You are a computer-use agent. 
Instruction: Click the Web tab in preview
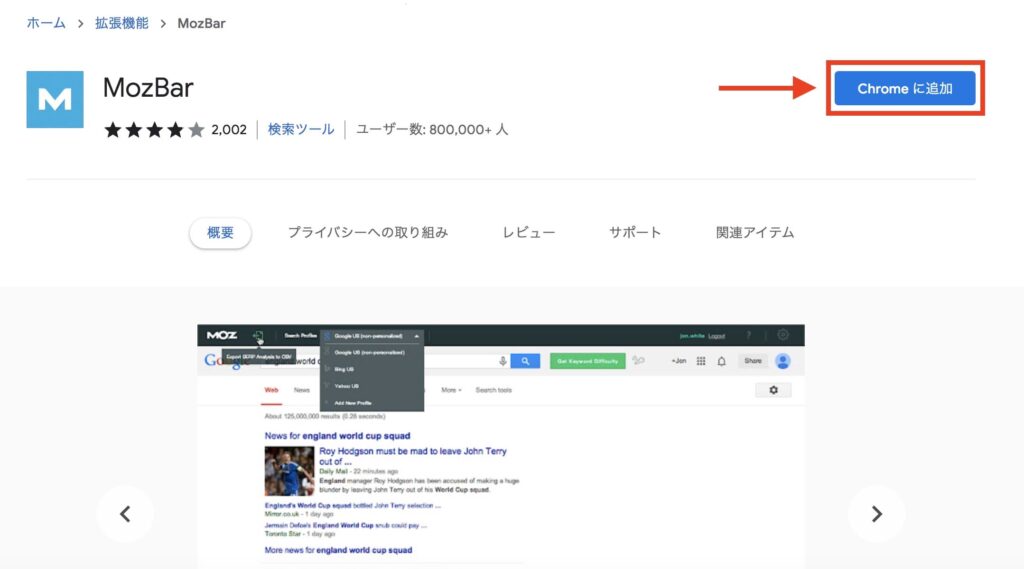point(271,390)
